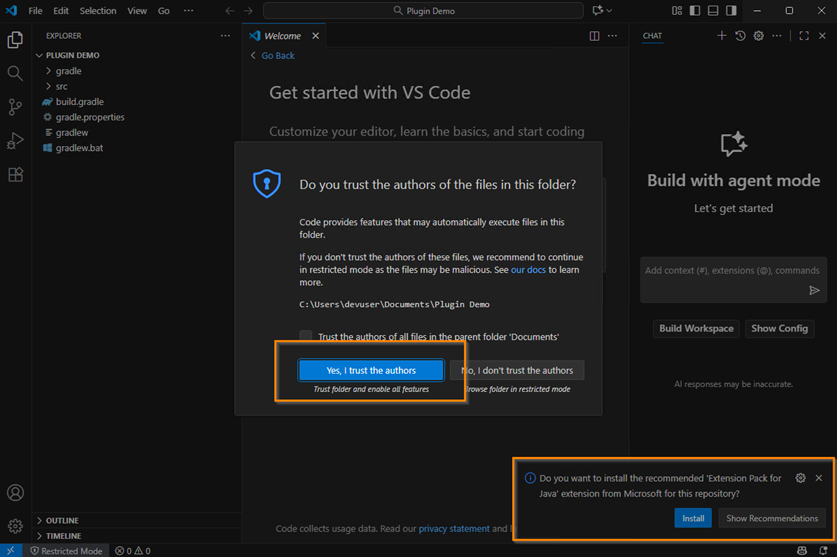837x557 pixels.
Task: Start a new chat with plus icon
Action: click(722, 36)
